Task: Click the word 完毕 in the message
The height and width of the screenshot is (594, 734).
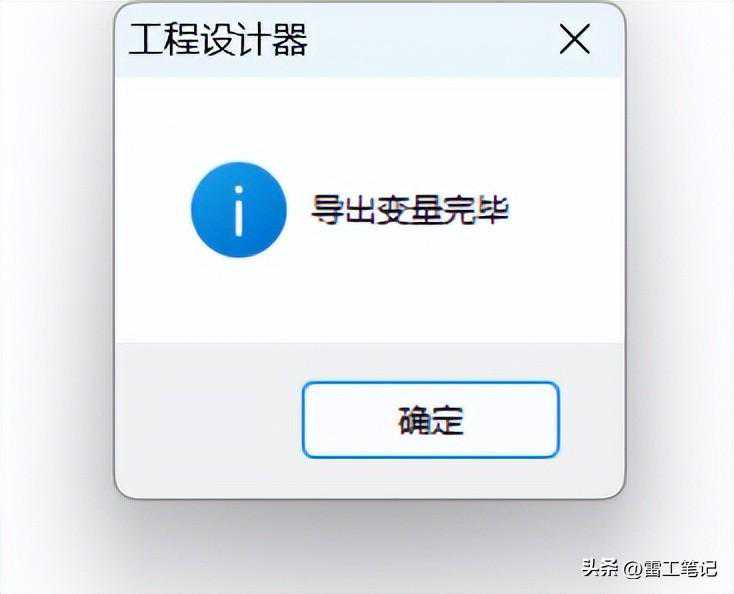Action: [476, 210]
